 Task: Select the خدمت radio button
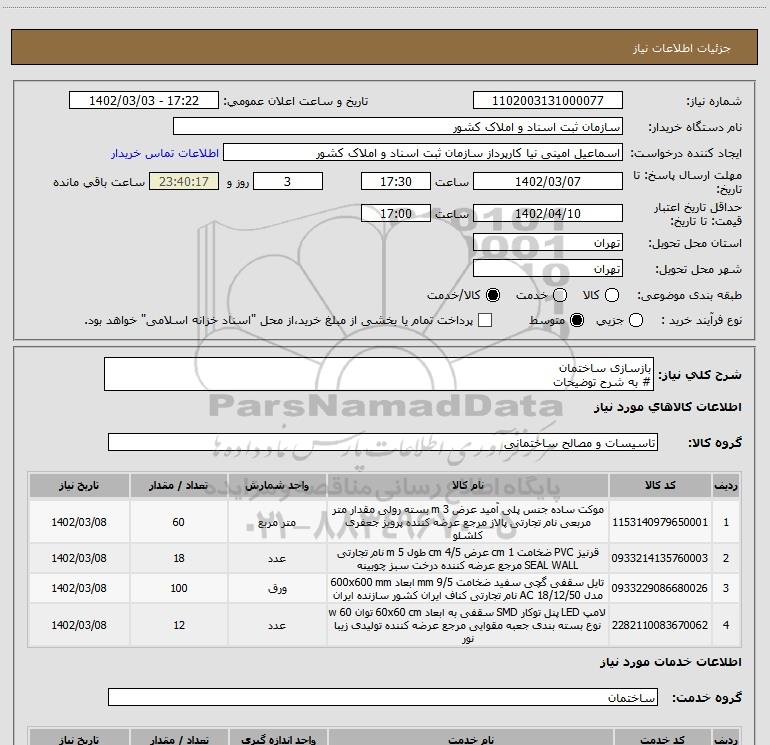(560, 295)
